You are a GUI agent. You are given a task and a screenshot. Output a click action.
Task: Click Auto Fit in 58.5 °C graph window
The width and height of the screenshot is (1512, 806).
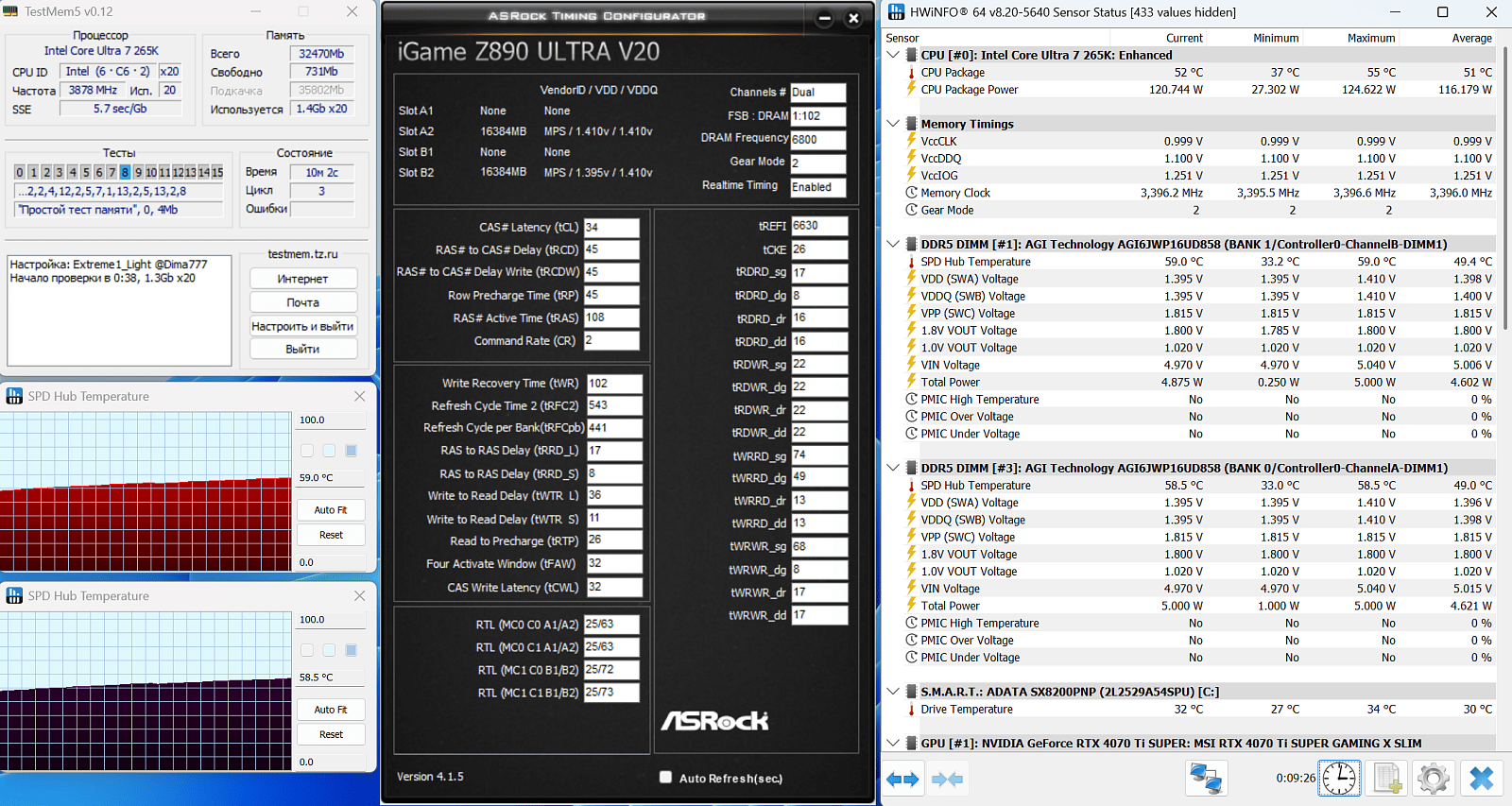[331, 710]
